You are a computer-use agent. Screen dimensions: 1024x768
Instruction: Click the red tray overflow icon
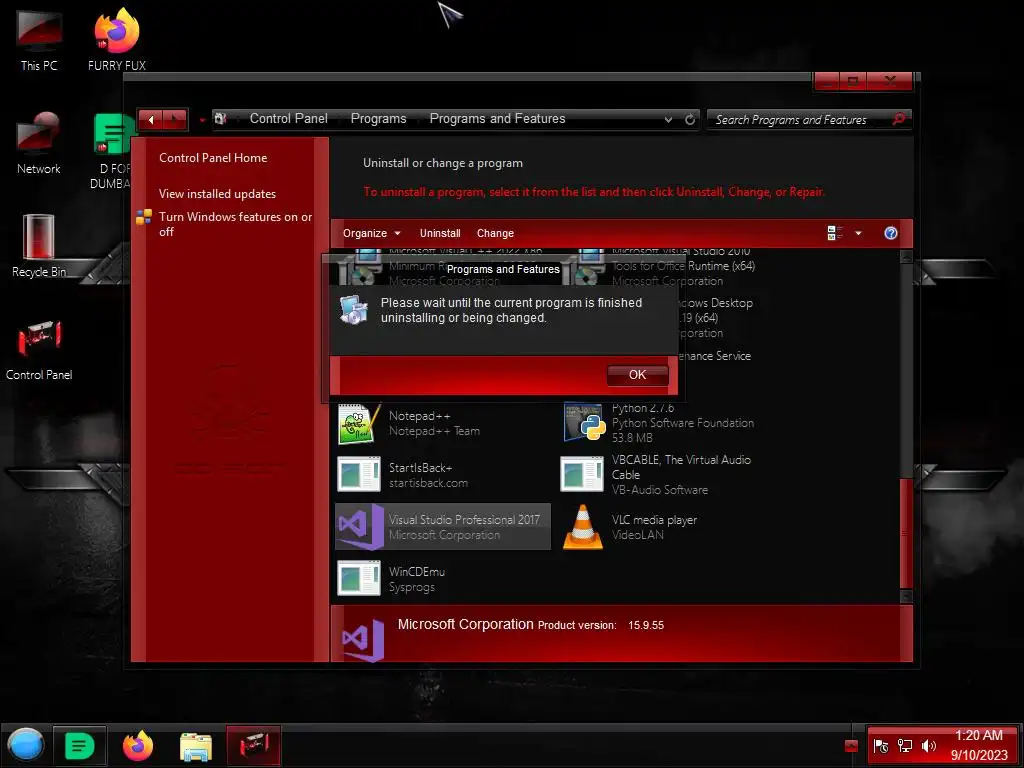pyautogui.click(x=851, y=746)
